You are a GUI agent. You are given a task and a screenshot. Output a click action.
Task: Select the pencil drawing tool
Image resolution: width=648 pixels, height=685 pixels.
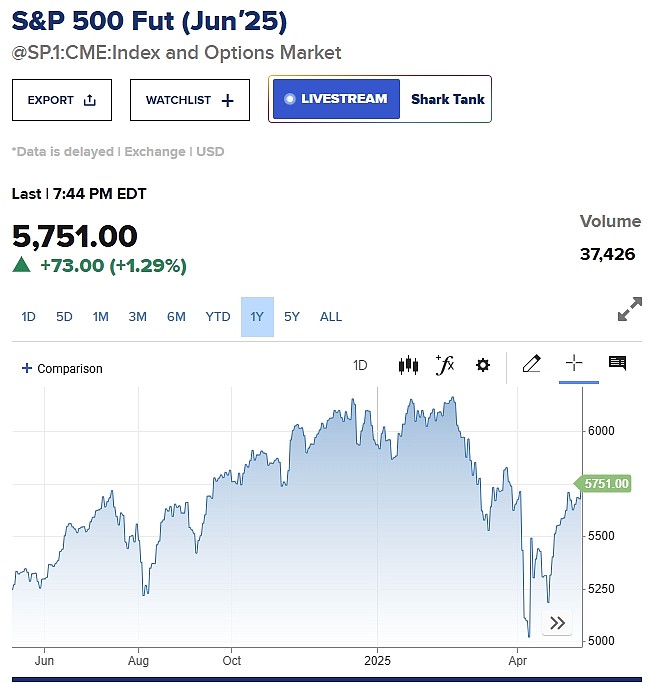click(x=532, y=364)
